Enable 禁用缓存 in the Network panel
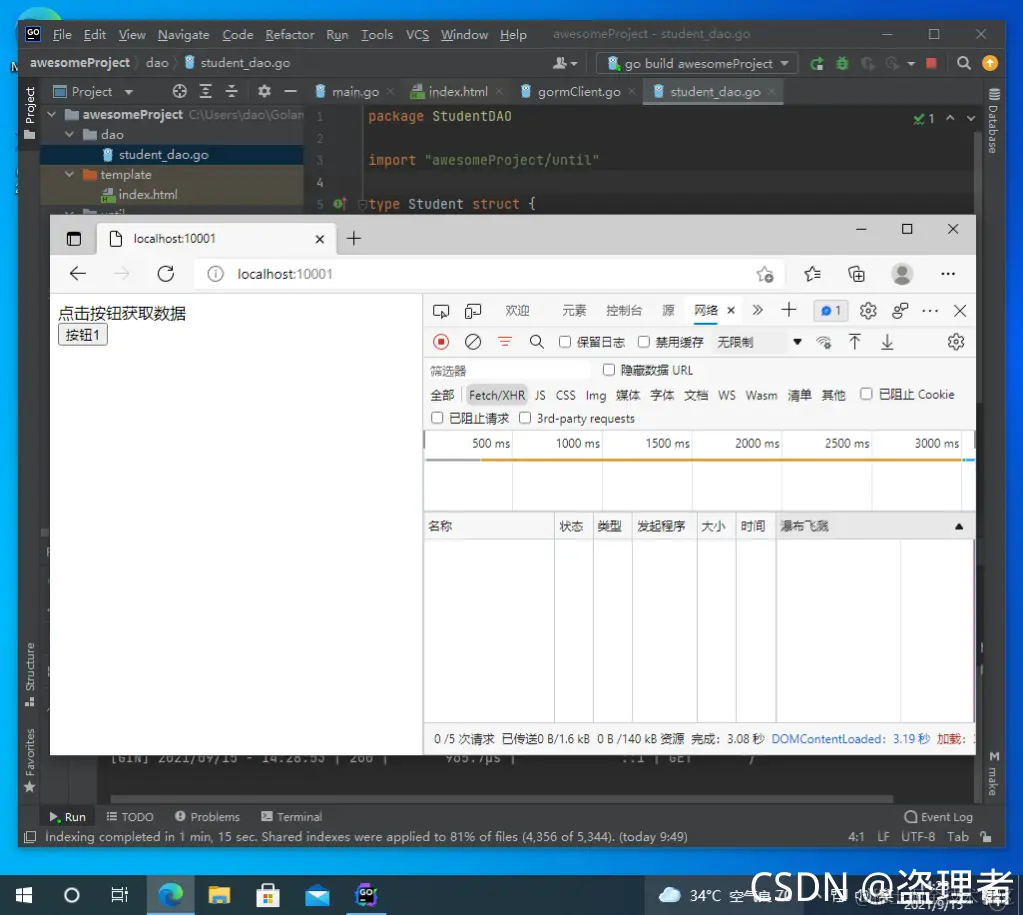Viewport: 1023px width, 915px height. (644, 341)
